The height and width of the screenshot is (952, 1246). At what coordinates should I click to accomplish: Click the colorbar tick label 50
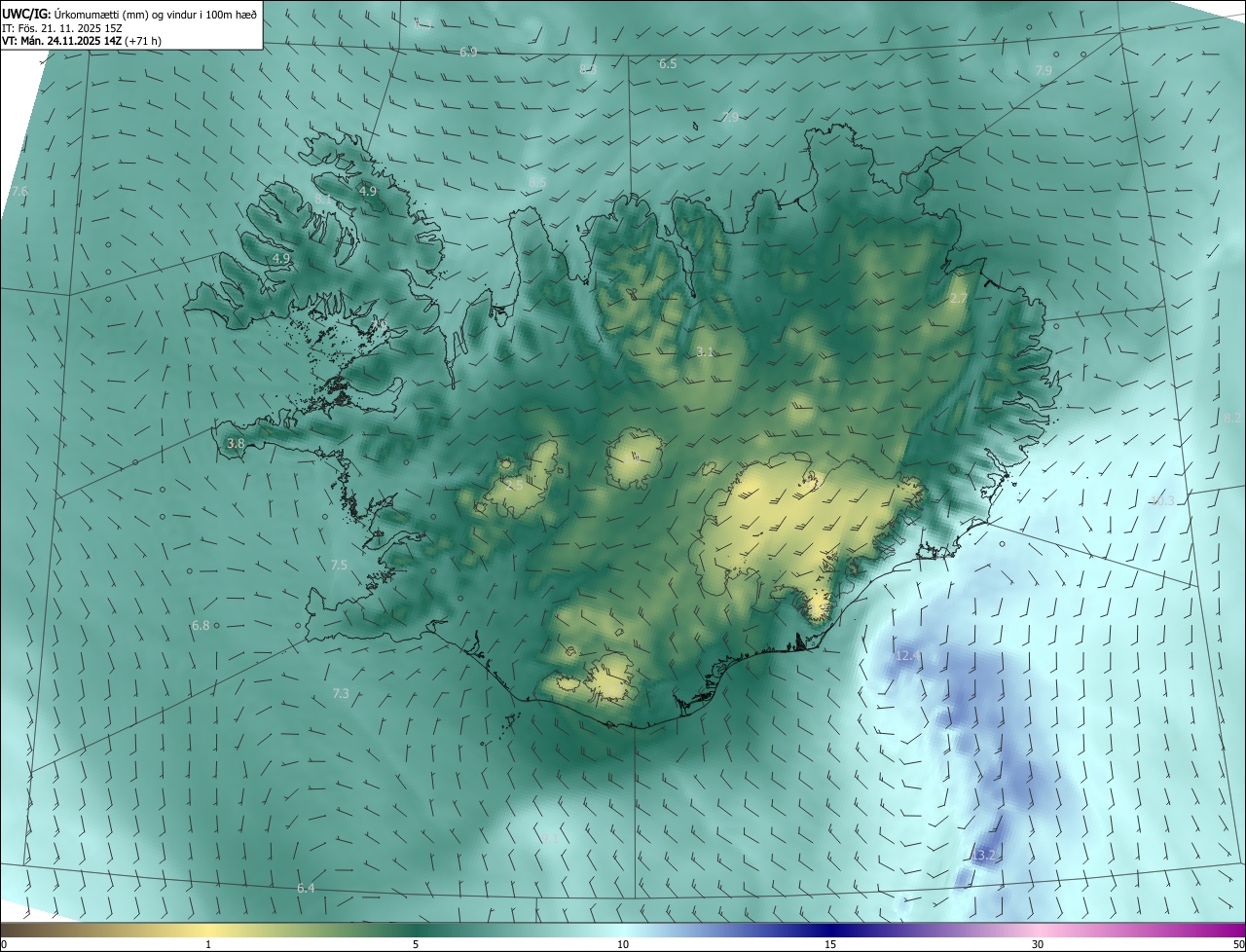1237,944
